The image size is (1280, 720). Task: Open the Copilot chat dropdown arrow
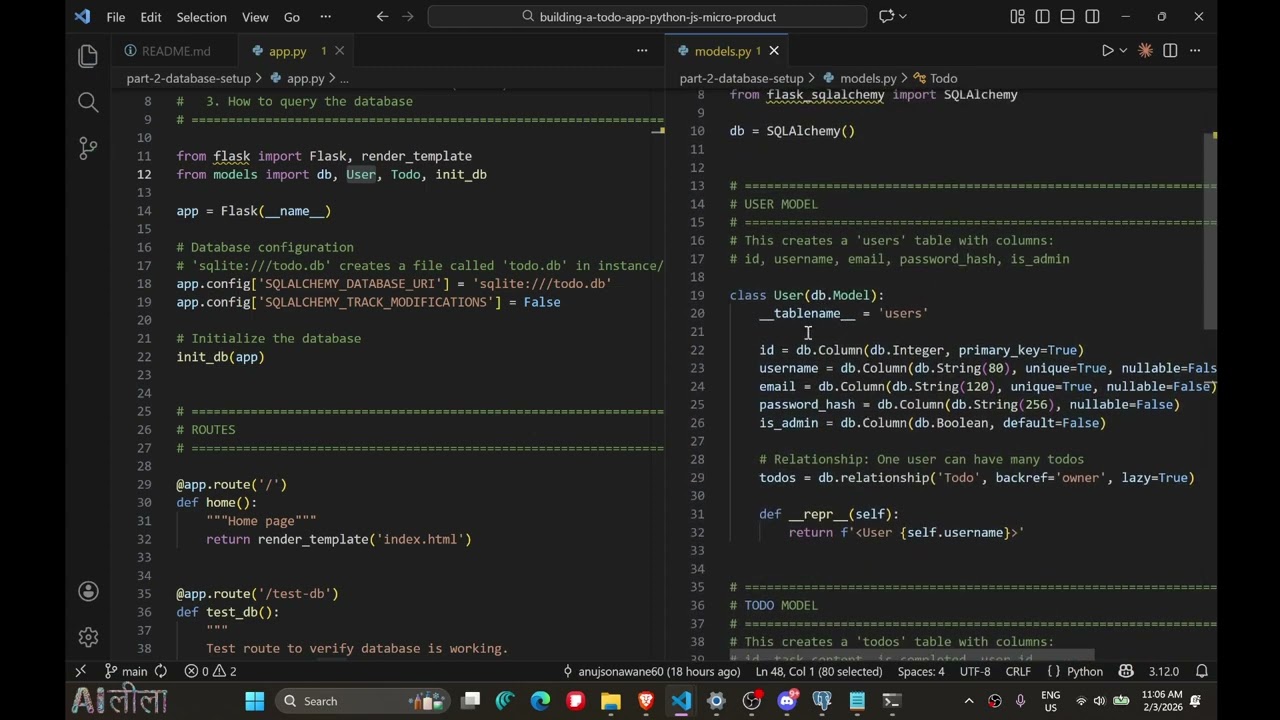click(x=903, y=17)
